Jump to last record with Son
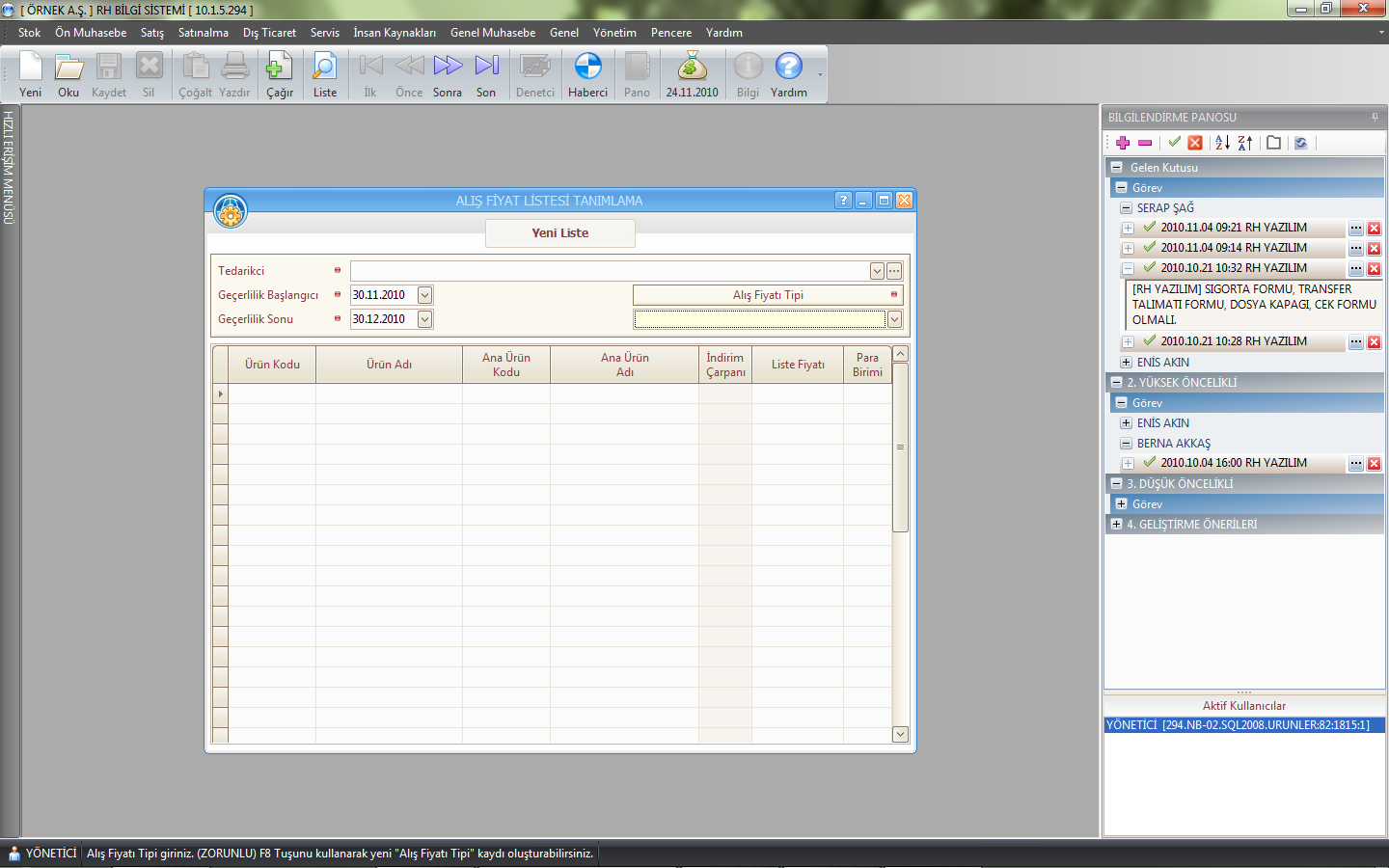The height and width of the screenshot is (868, 1389). pos(486,68)
